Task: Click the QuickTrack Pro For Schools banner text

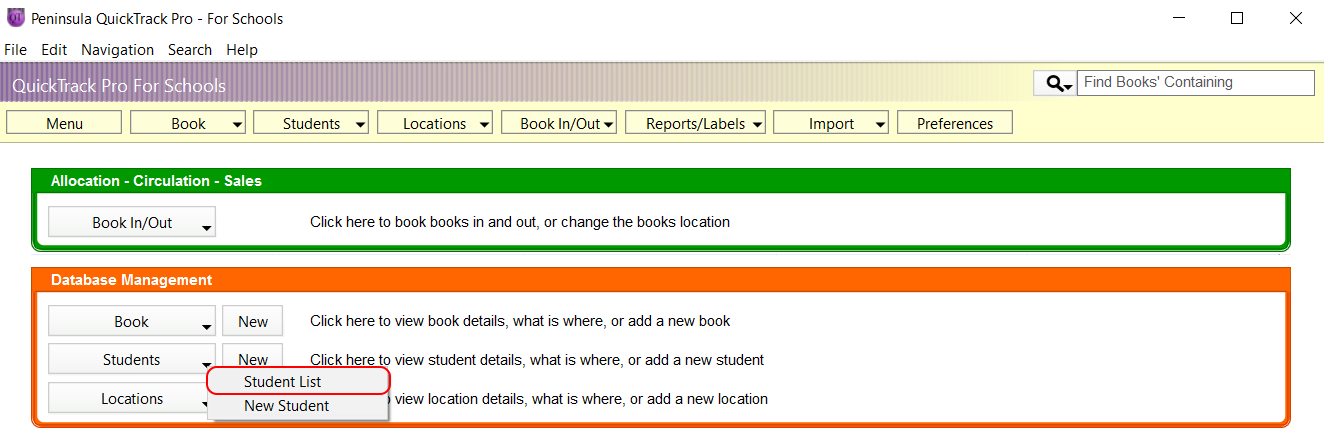Action: (x=119, y=86)
